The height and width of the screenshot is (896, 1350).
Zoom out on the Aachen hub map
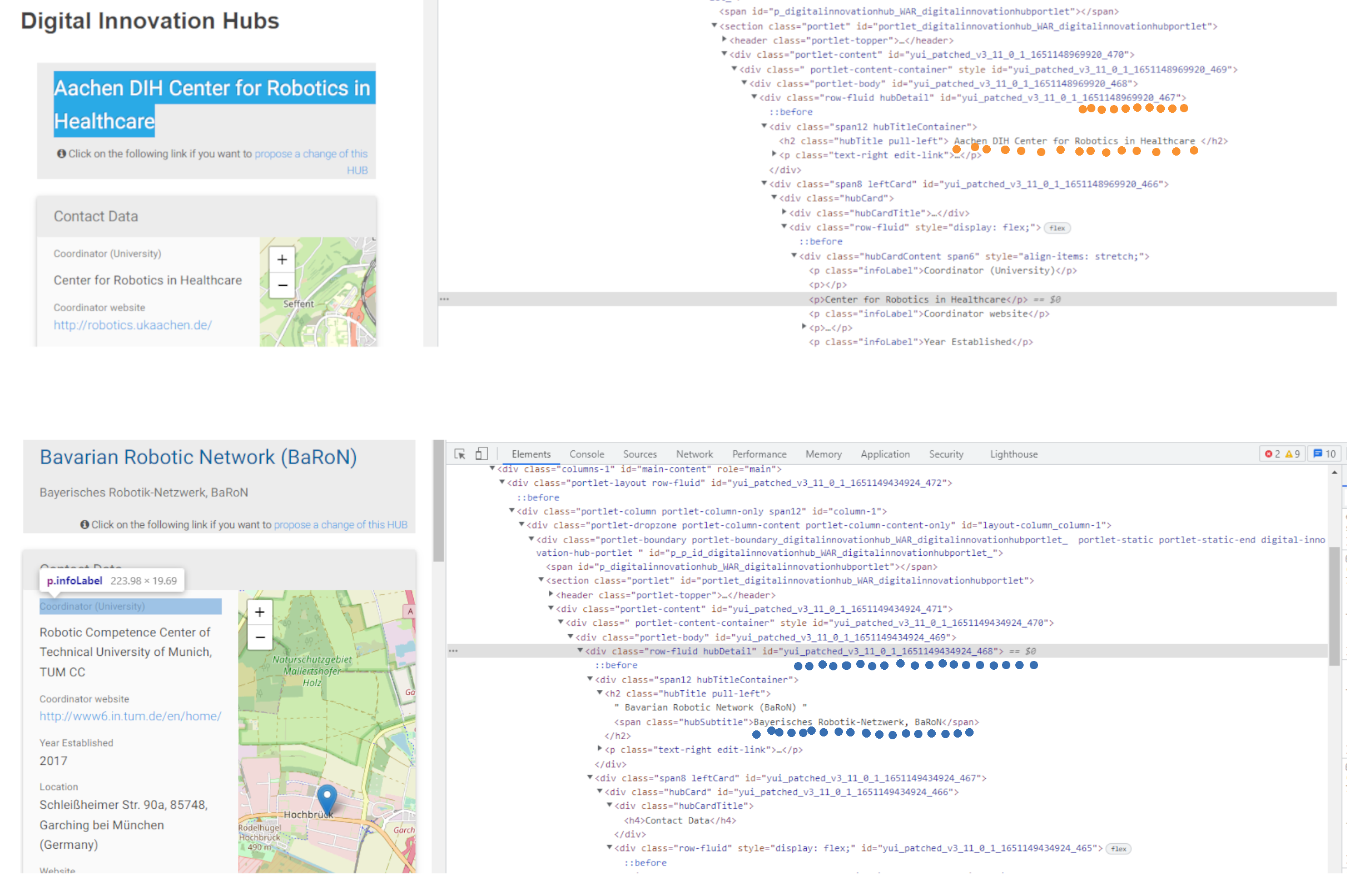point(282,285)
